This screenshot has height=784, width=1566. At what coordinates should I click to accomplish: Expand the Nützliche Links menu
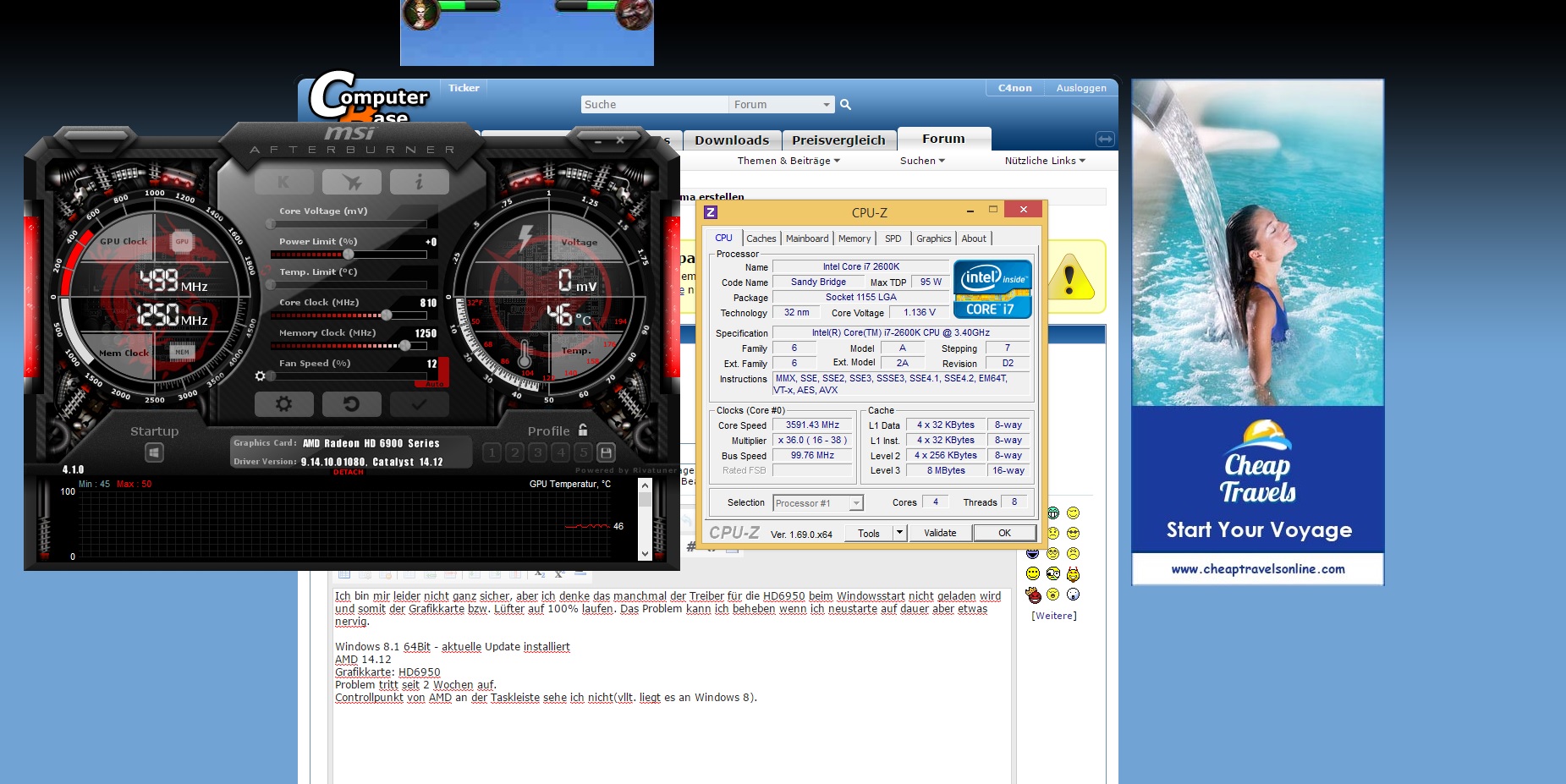click(1045, 161)
